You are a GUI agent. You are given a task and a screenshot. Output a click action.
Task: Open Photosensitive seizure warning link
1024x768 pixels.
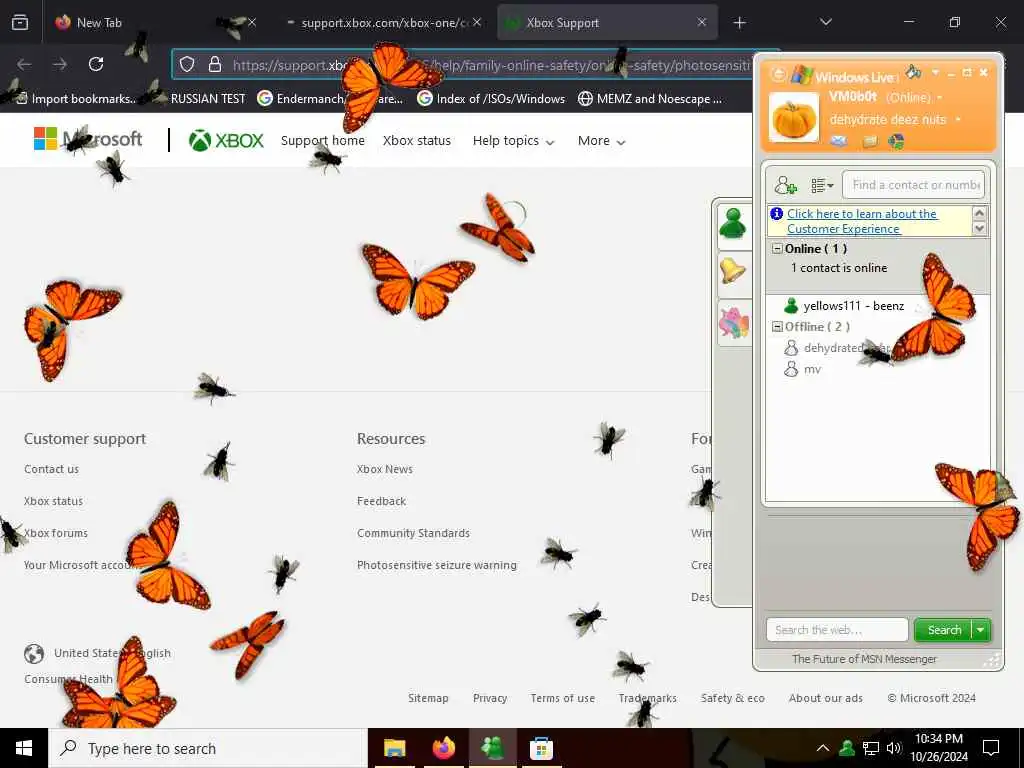[437, 565]
